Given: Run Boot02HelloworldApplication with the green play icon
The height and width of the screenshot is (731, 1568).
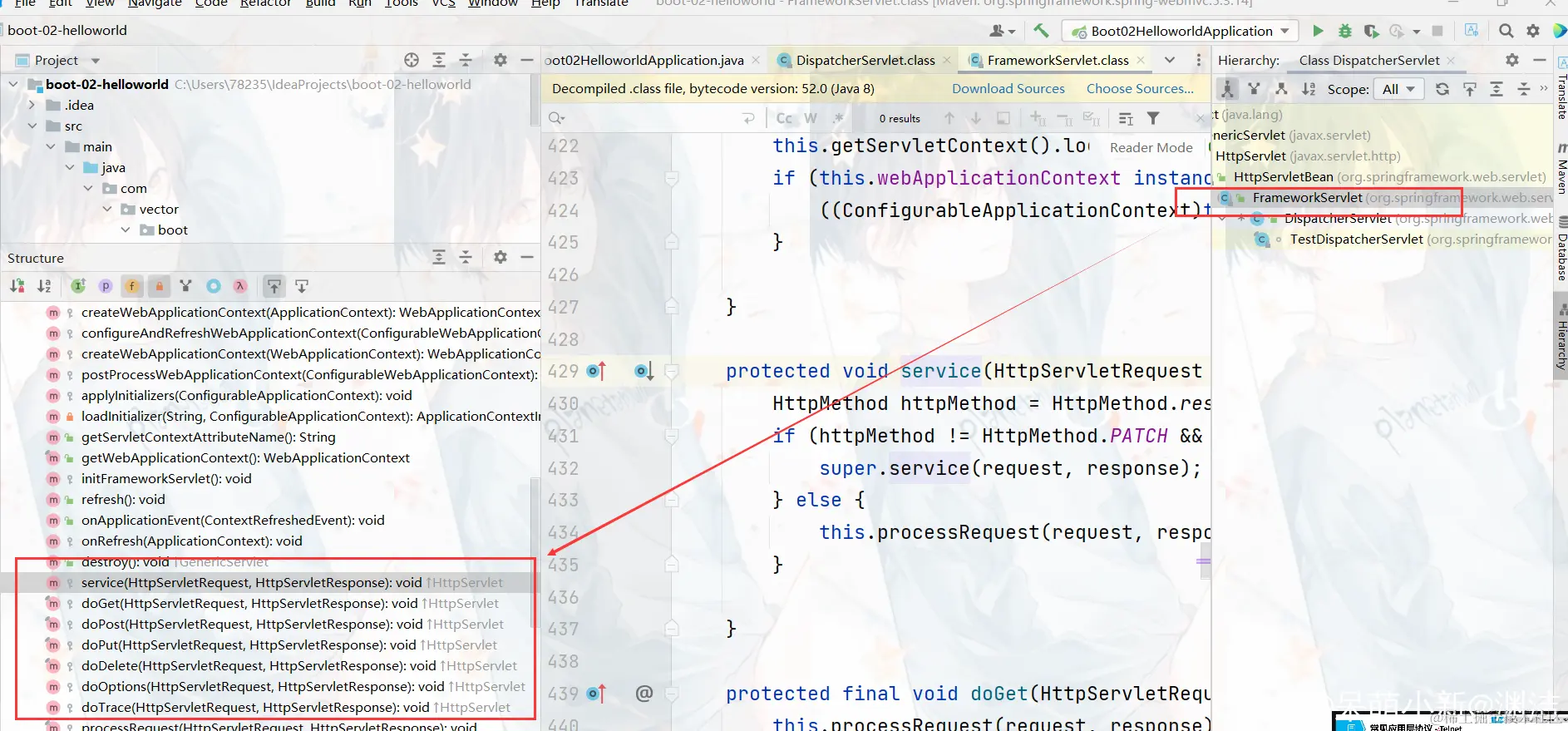Looking at the screenshot, I should click(x=1318, y=31).
